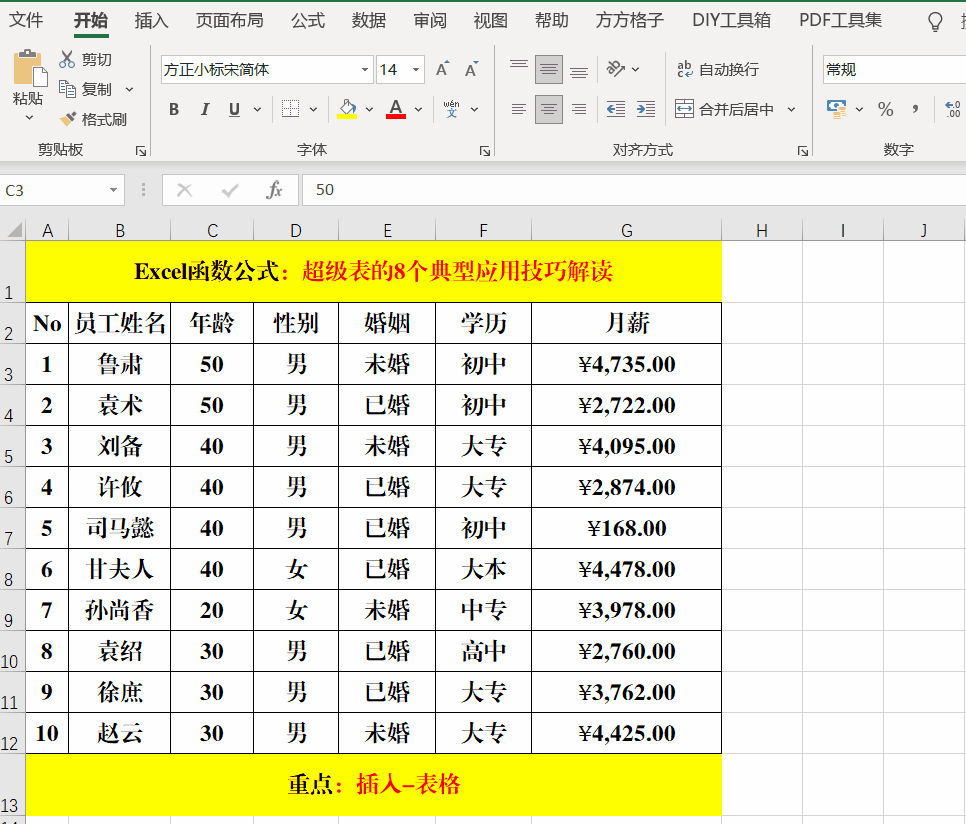Click the Paste clipboard icon
The width and height of the screenshot is (966, 824).
click(30, 67)
